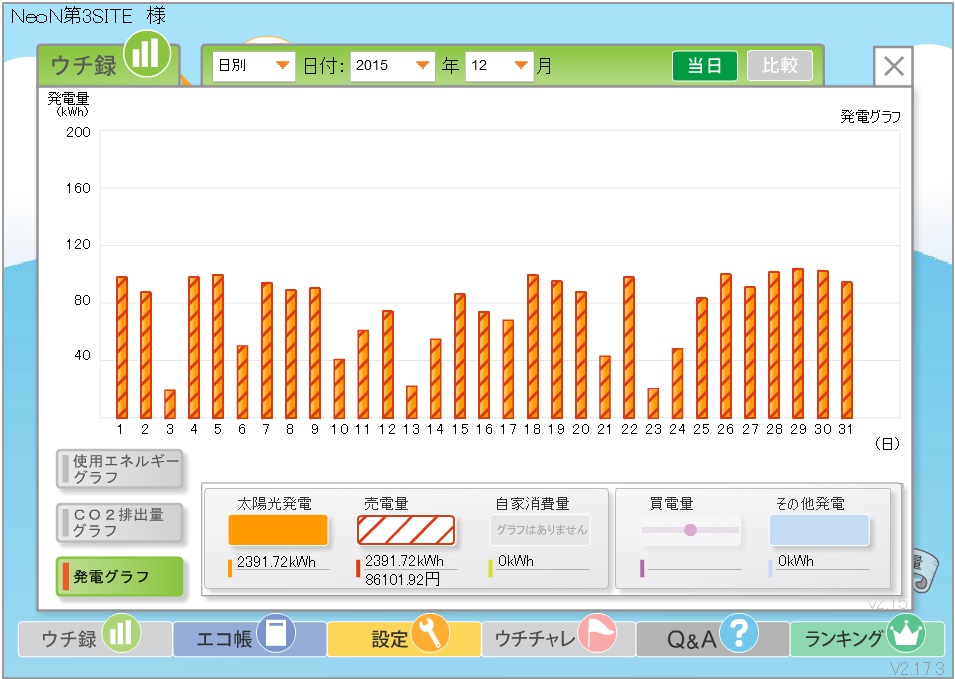Click the orange 太陽光発電 legend swatch
The height and width of the screenshot is (679, 955).
coord(278,530)
